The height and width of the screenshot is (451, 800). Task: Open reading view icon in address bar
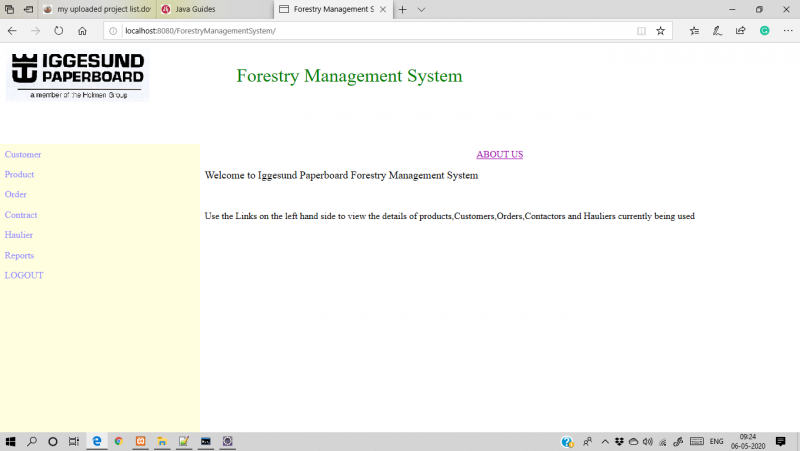[641, 31]
